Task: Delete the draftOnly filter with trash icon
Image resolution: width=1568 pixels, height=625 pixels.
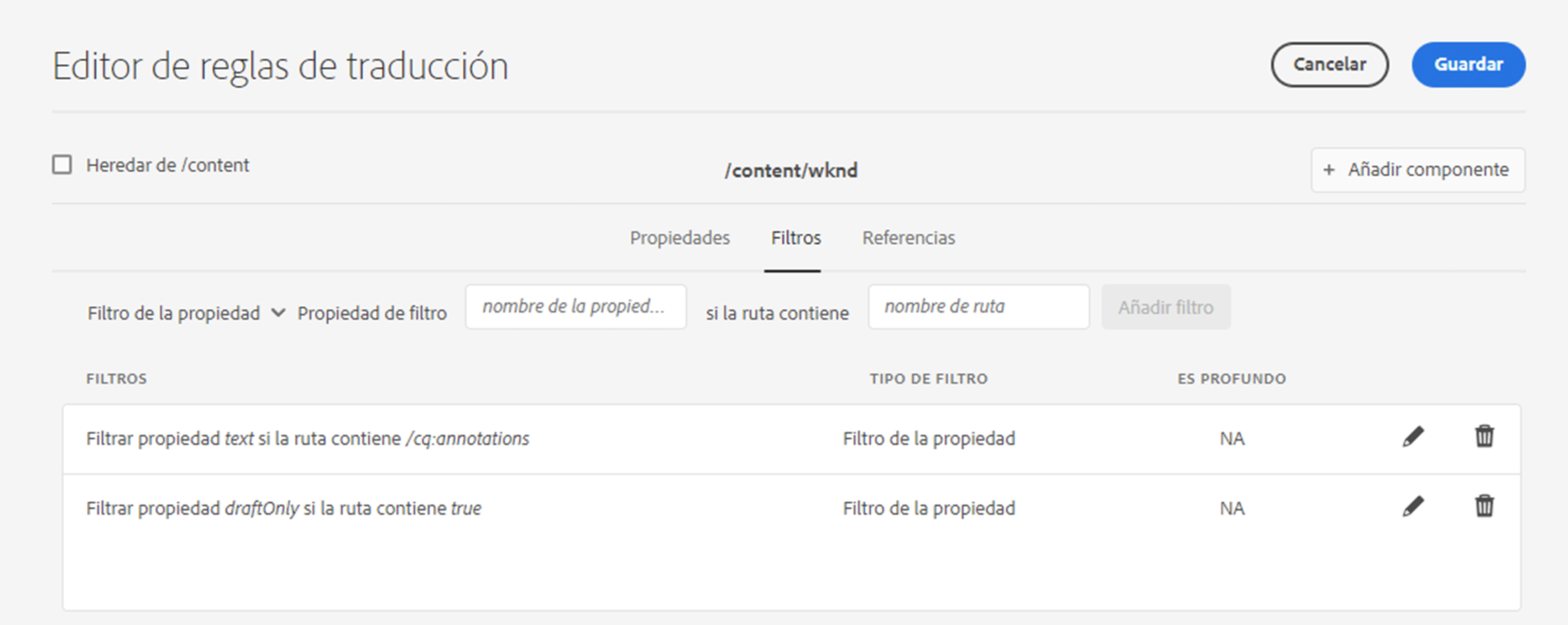Action: 1484,506
